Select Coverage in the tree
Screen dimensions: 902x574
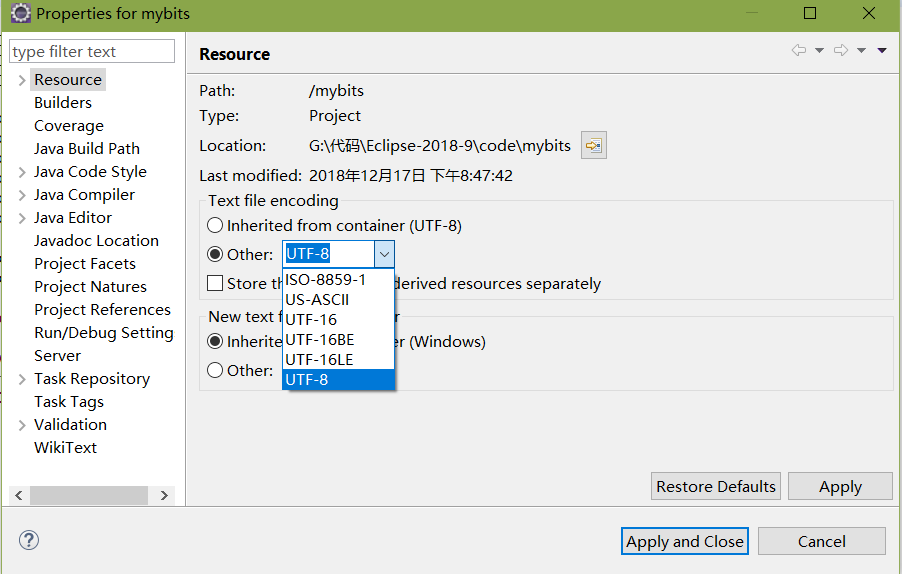tap(69, 125)
